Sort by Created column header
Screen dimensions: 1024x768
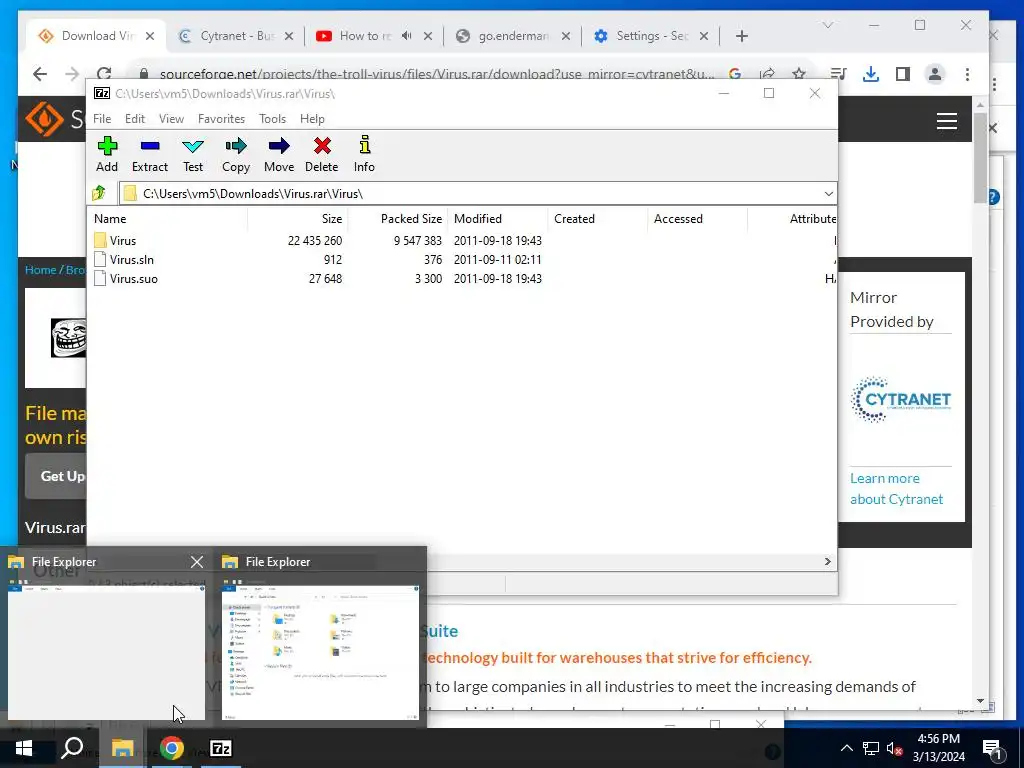[x=598, y=219]
